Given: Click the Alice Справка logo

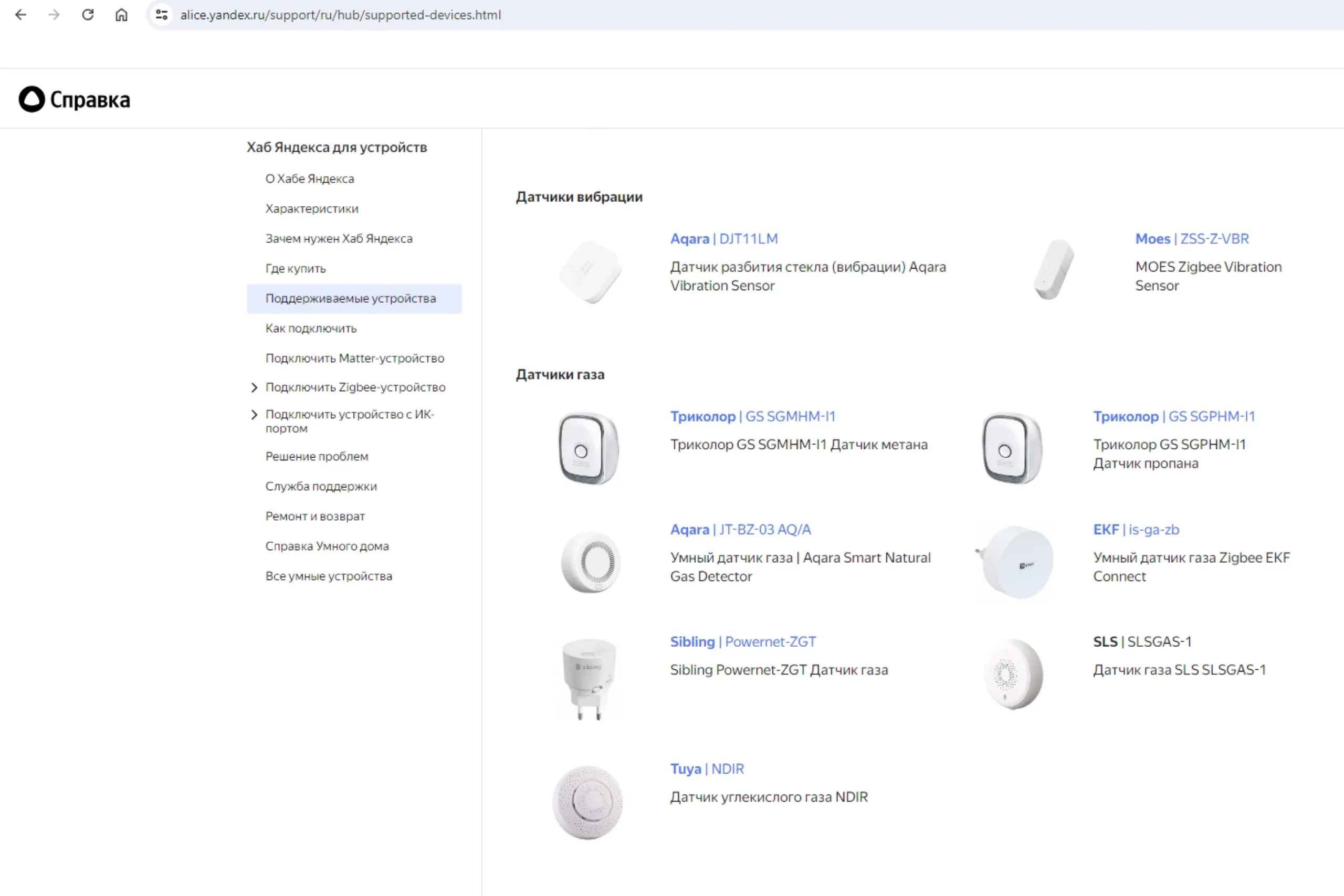Looking at the screenshot, I should coord(74,99).
